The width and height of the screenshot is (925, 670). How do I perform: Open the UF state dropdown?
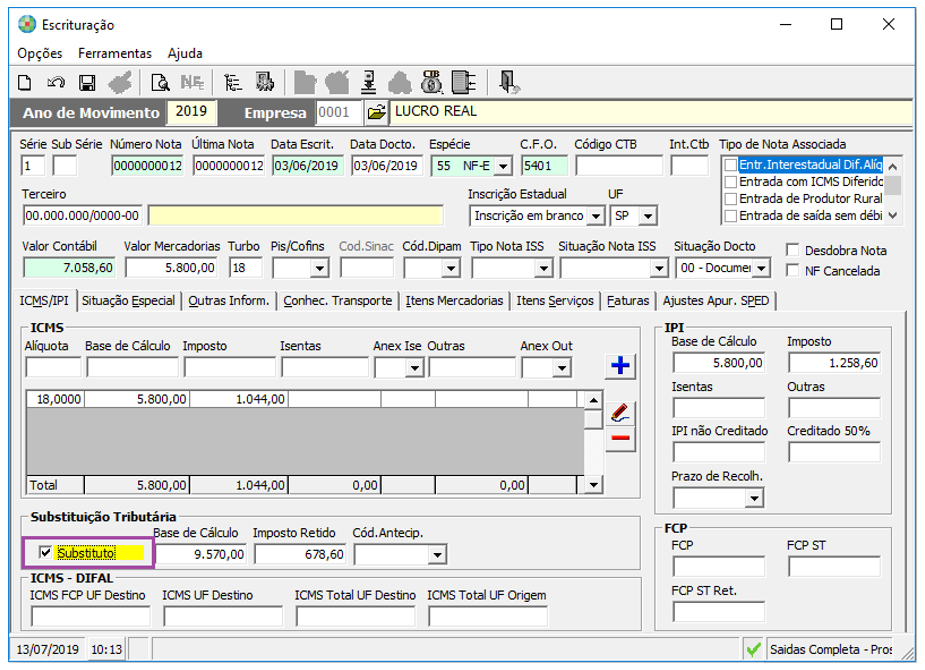(x=647, y=216)
